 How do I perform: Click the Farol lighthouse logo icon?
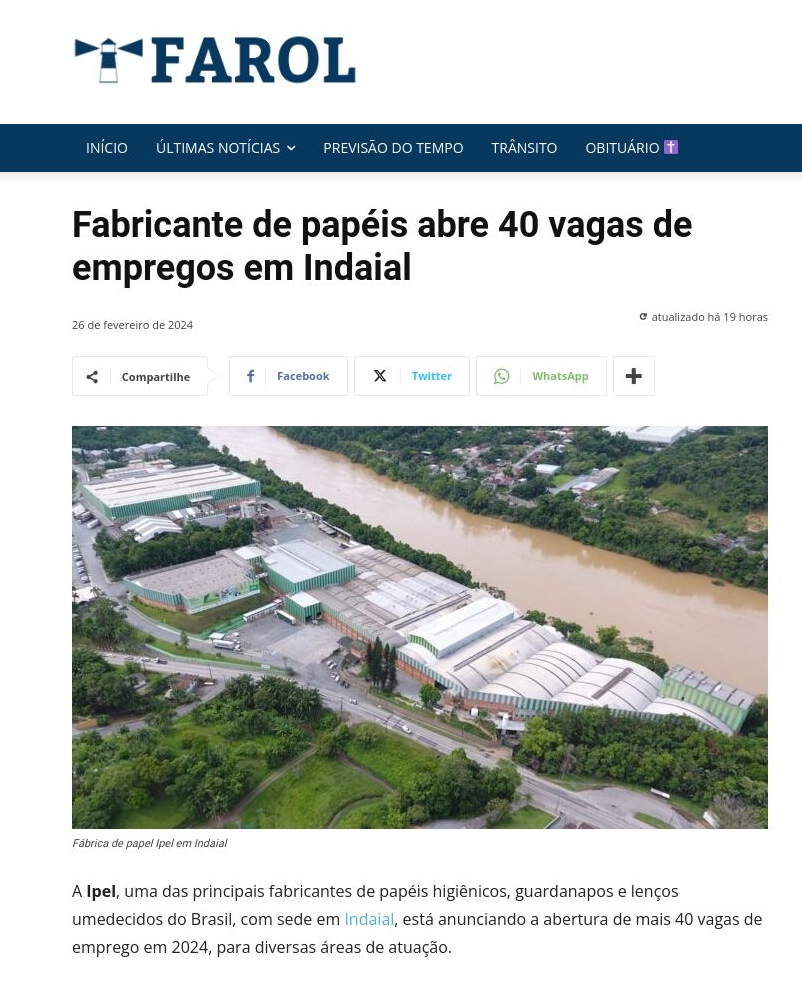click(x=108, y=60)
